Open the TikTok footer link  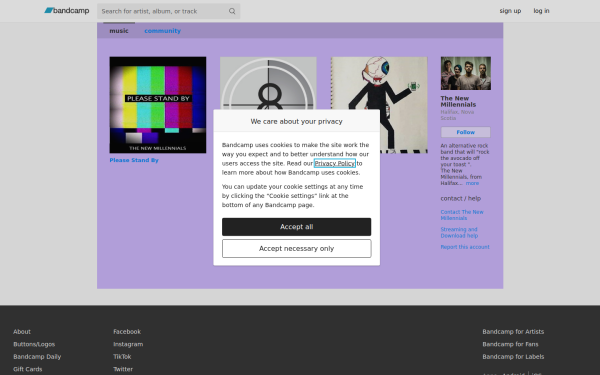click(x=122, y=357)
